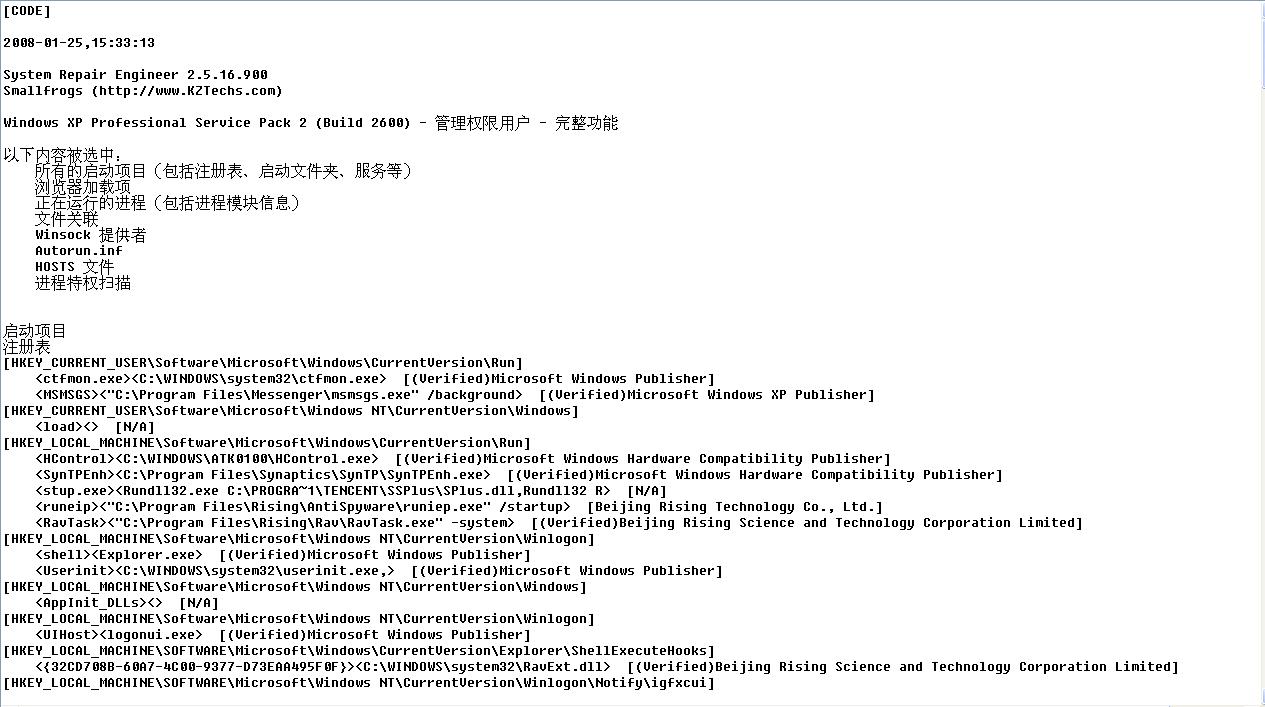Click the Userinit userinit.exe entry
This screenshot has width=1265, height=707.
coord(379,571)
